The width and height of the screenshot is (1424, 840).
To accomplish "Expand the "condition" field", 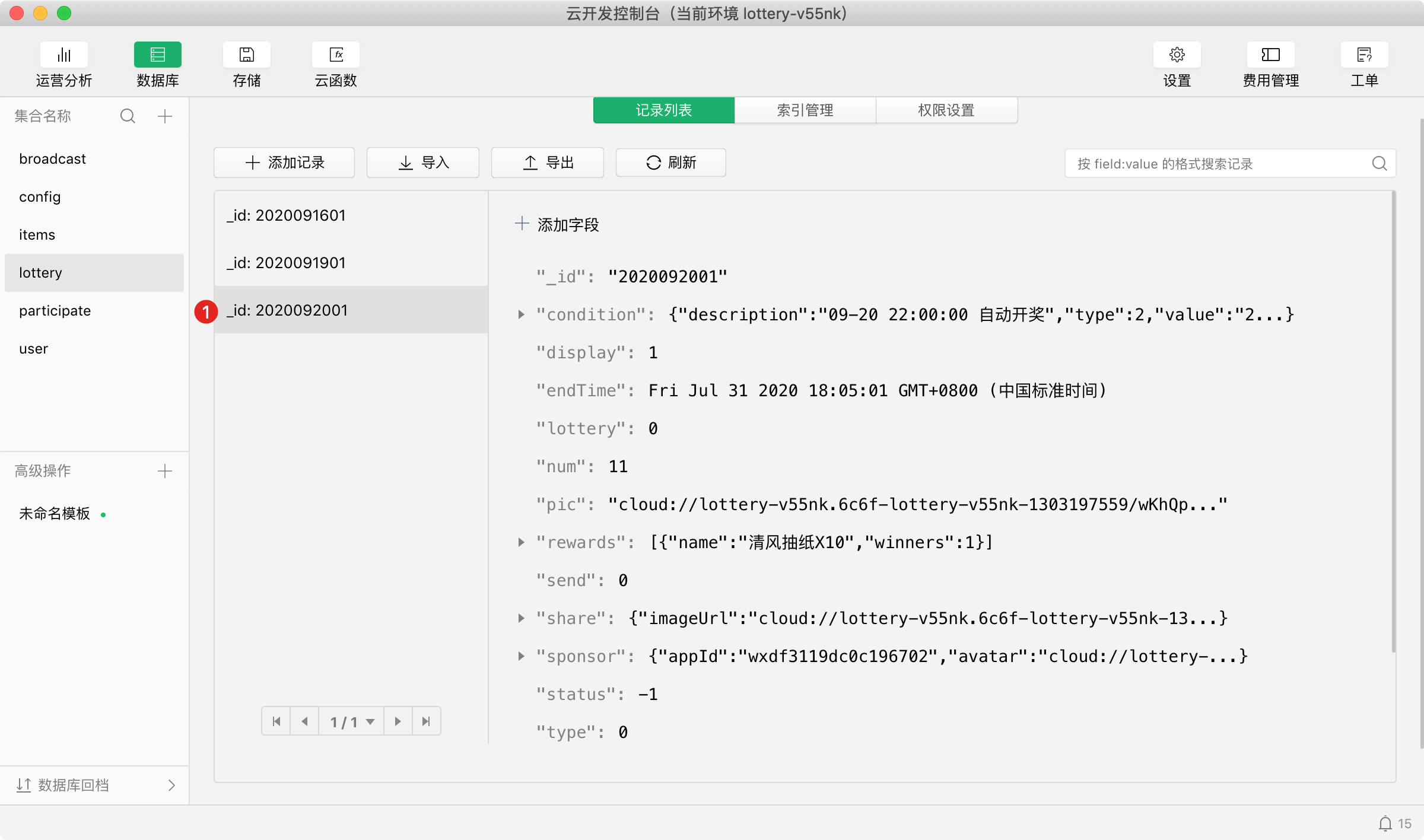I will tap(521, 314).
